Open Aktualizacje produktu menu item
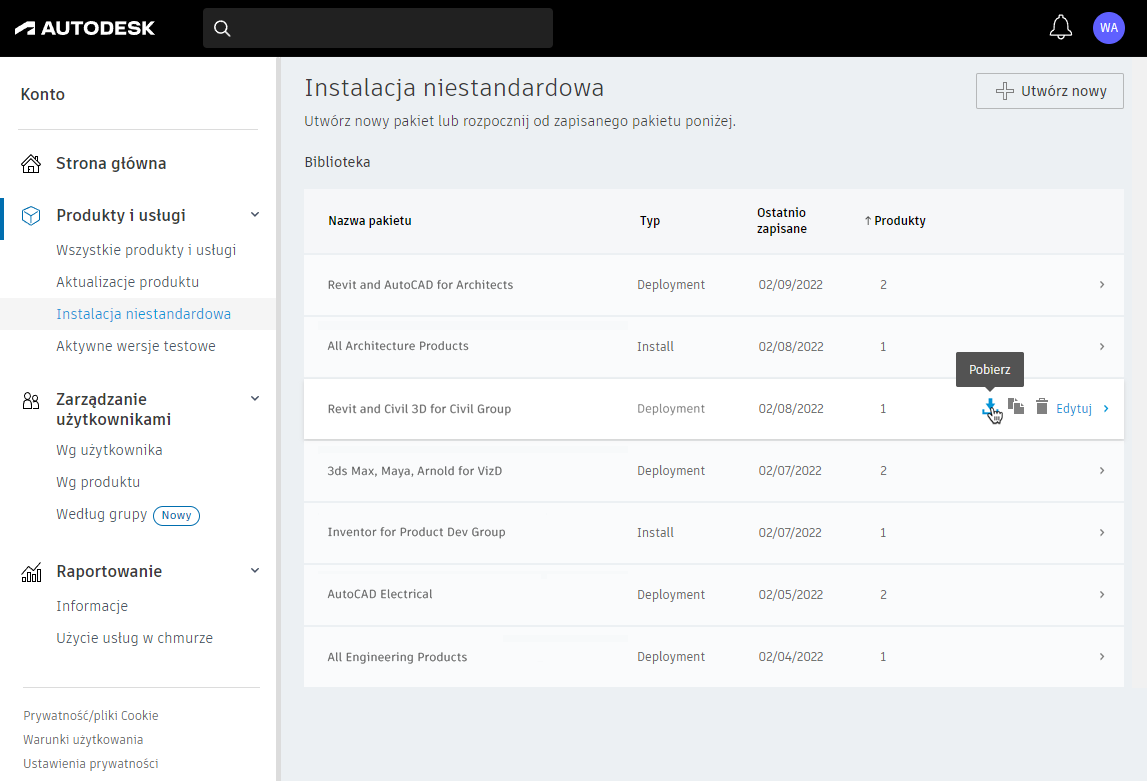Screen dimensions: 1147x781 click(128, 282)
